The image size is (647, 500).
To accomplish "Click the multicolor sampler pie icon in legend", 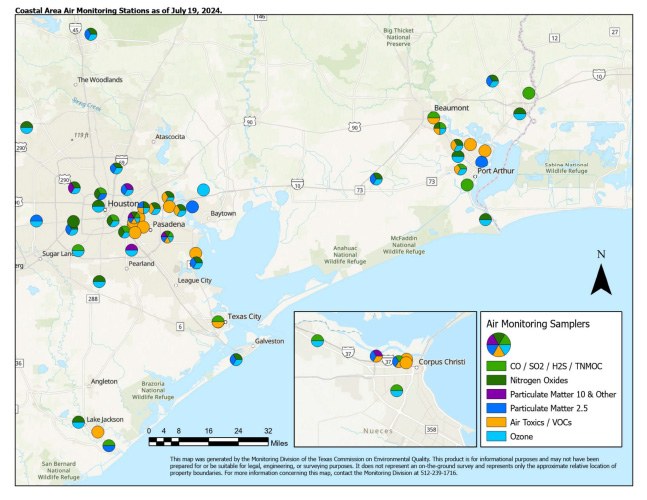I will (499, 343).
